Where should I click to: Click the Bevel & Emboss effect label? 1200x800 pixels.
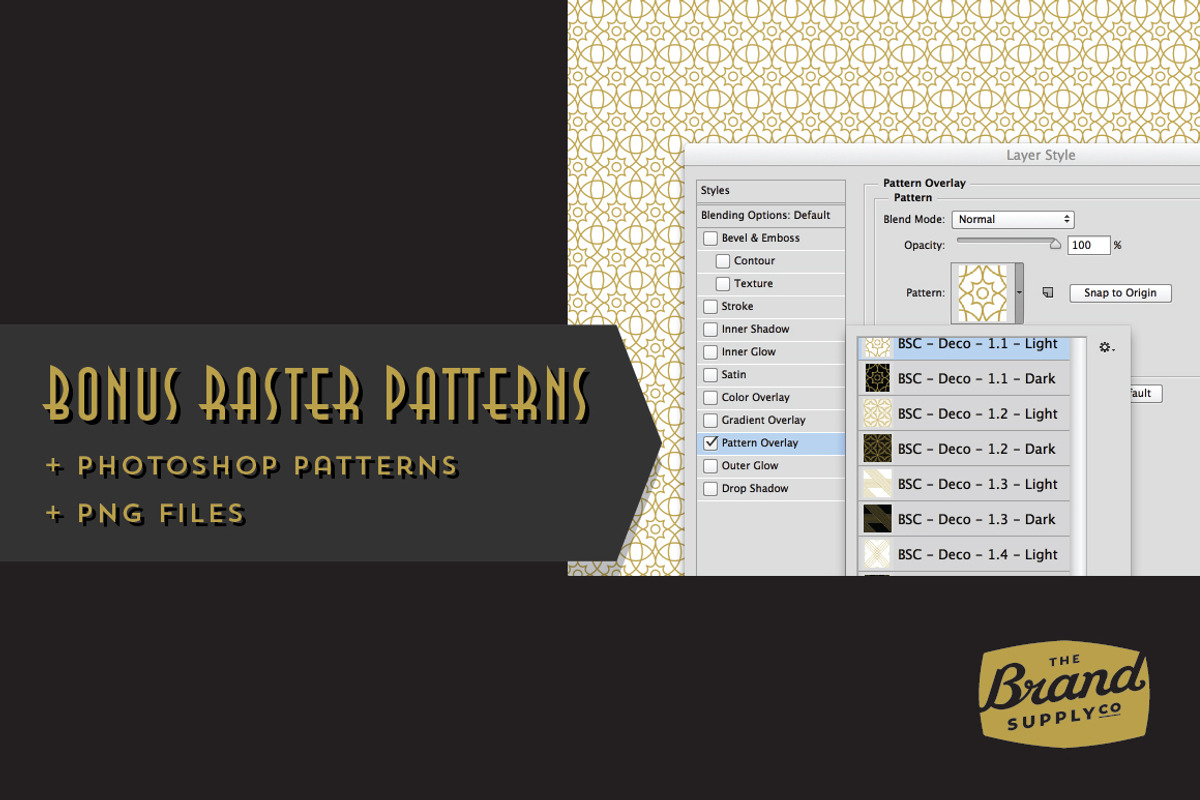761,239
